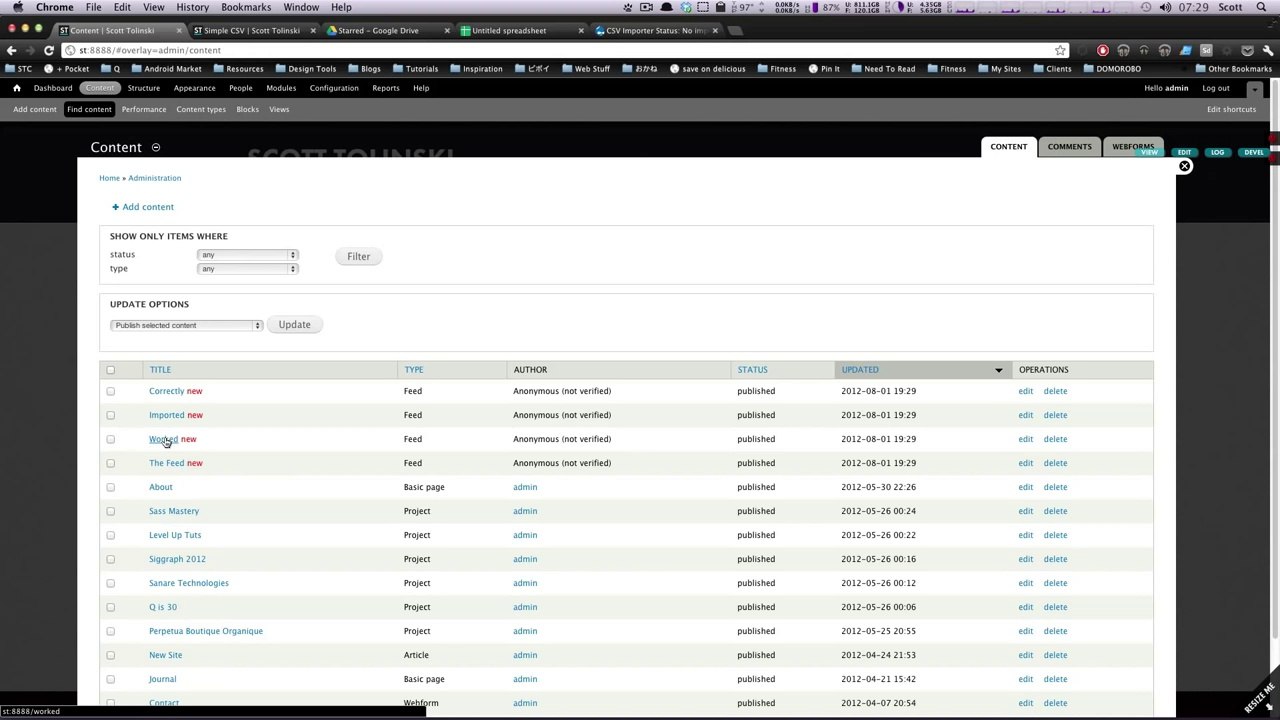Open admin author link for New Site
The height and width of the screenshot is (720, 1280).
525,655
